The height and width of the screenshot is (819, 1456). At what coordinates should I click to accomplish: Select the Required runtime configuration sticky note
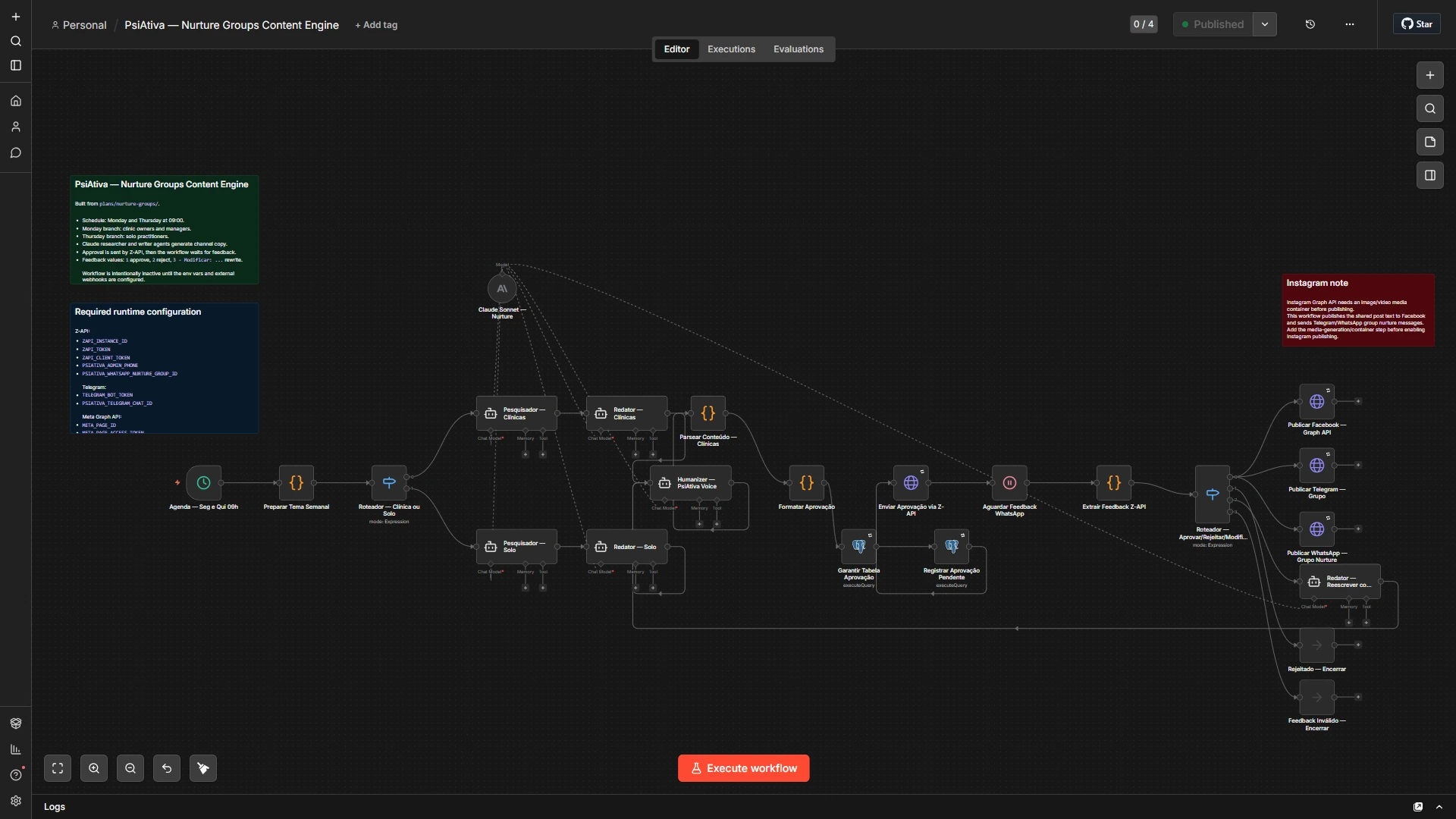coord(164,368)
